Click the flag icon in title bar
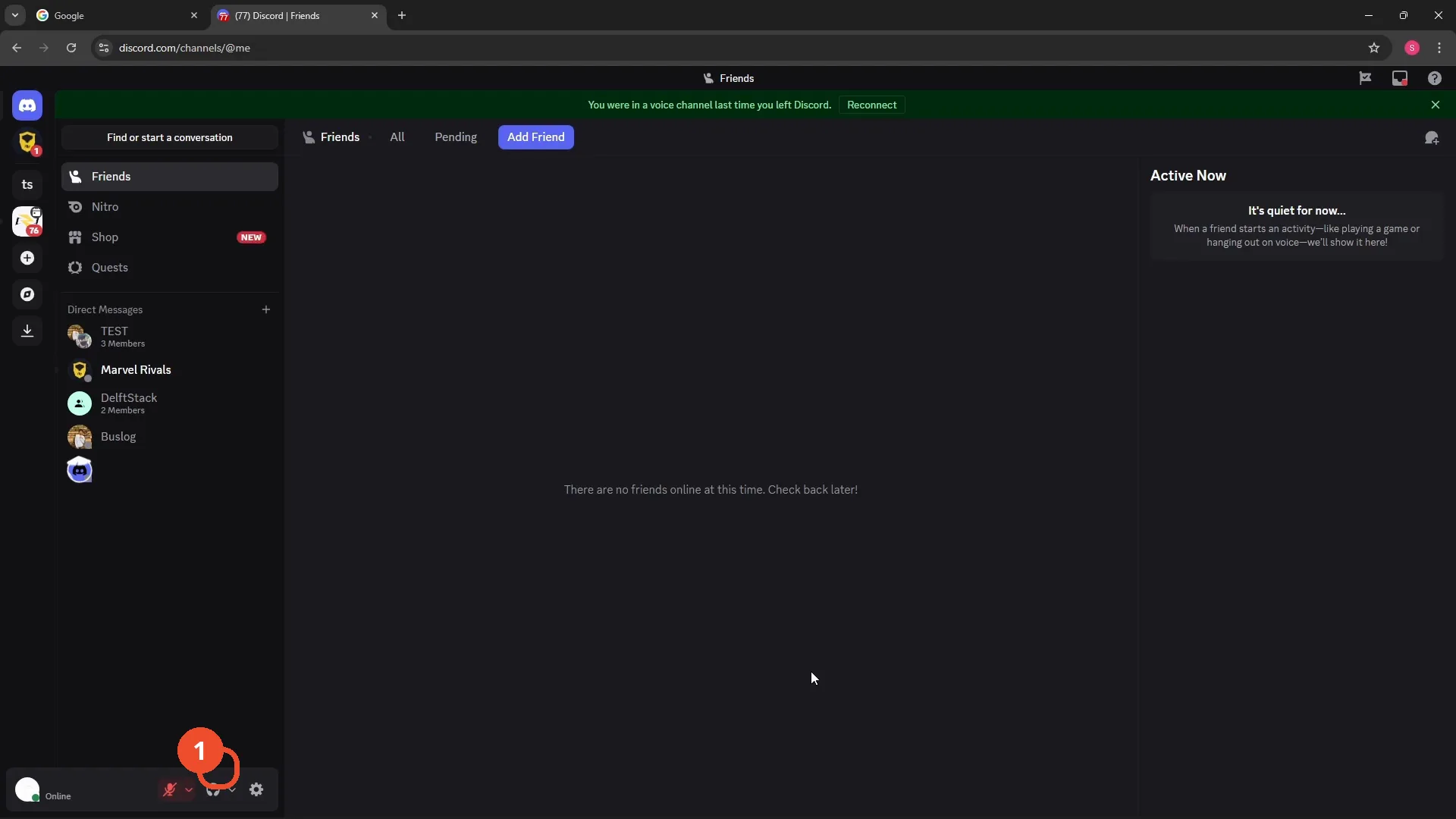 [x=1365, y=78]
